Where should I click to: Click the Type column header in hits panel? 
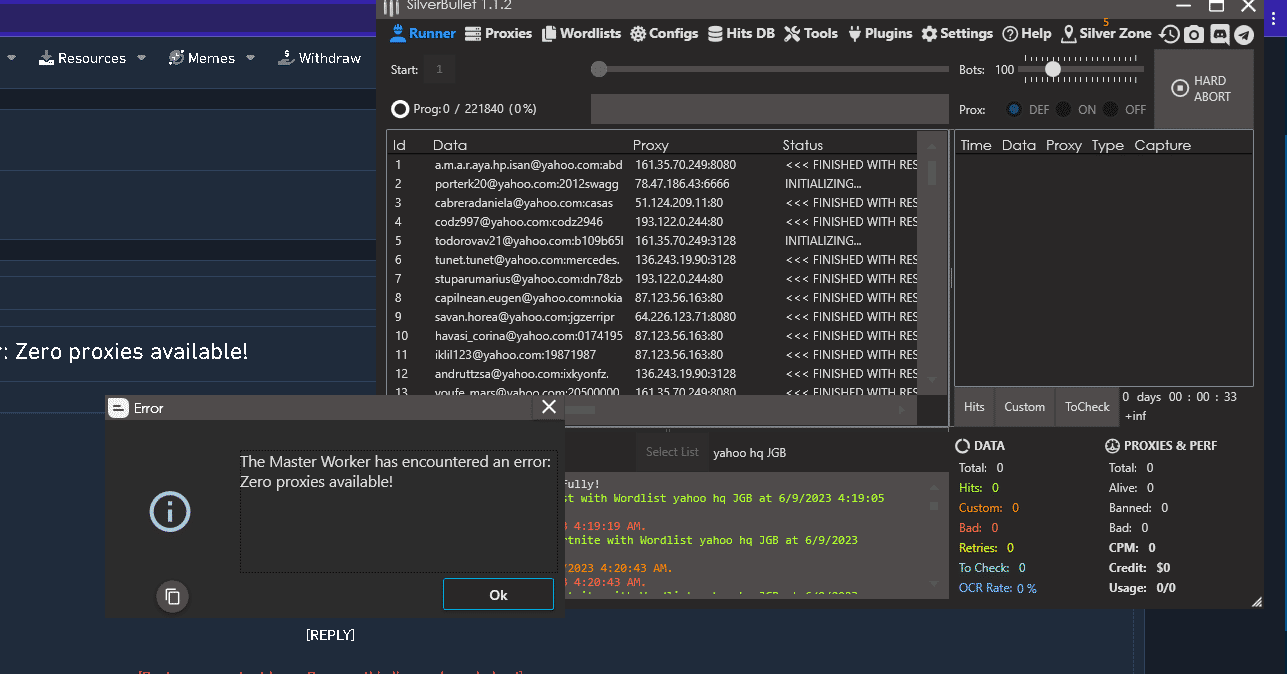(1108, 145)
